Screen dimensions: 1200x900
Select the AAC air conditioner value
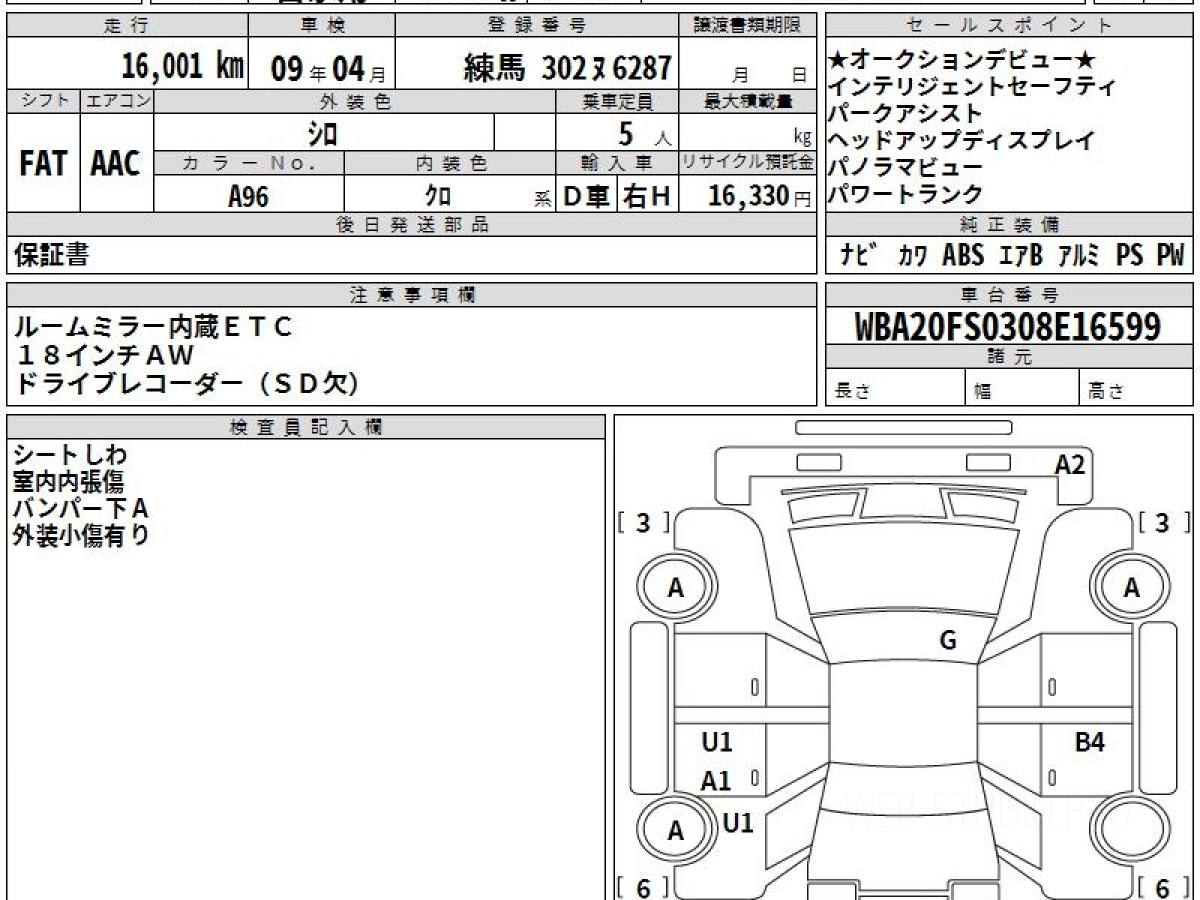pyautogui.click(x=116, y=165)
